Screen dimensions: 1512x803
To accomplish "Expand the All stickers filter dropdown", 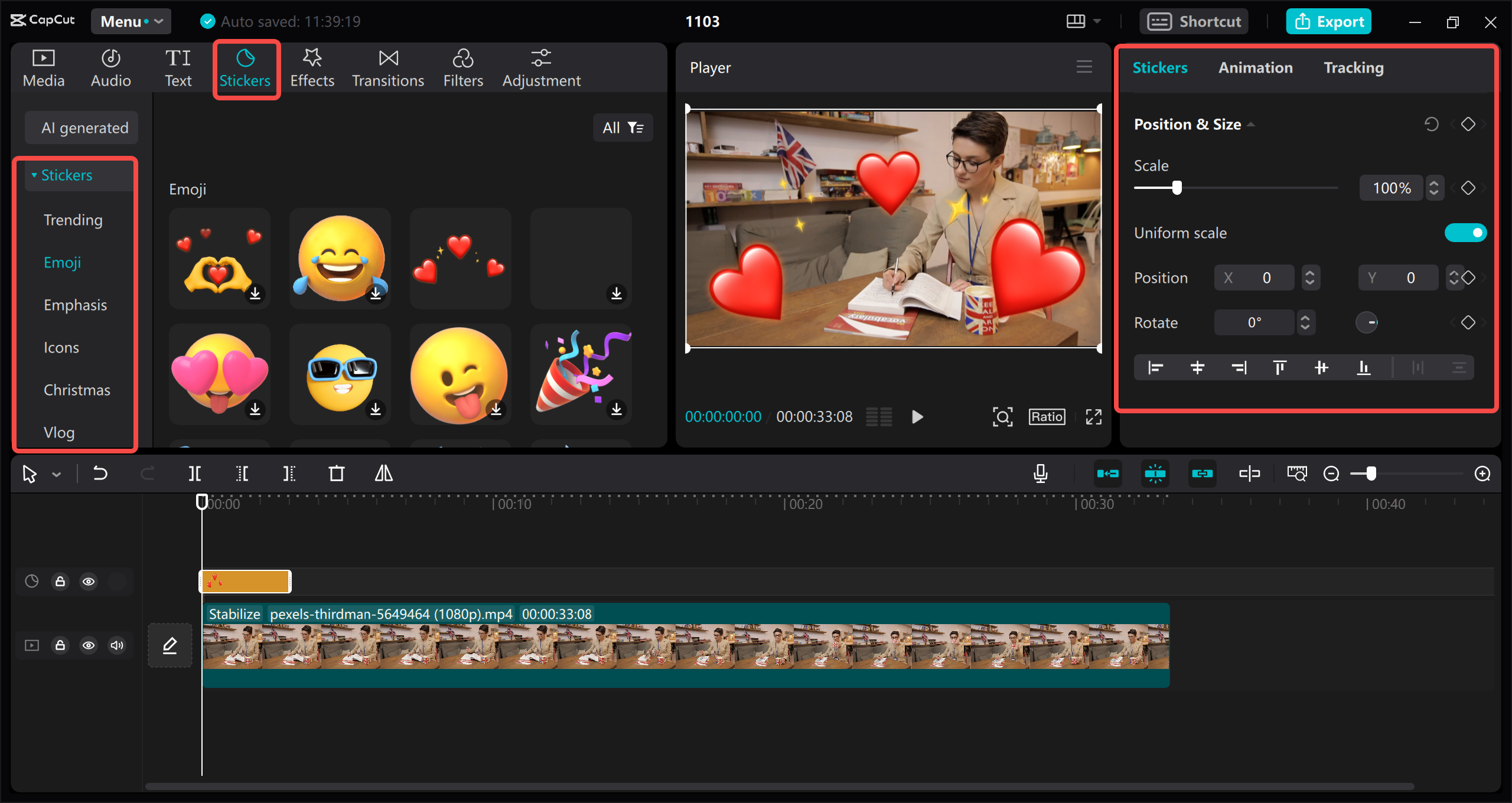I will tap(622, 128).
